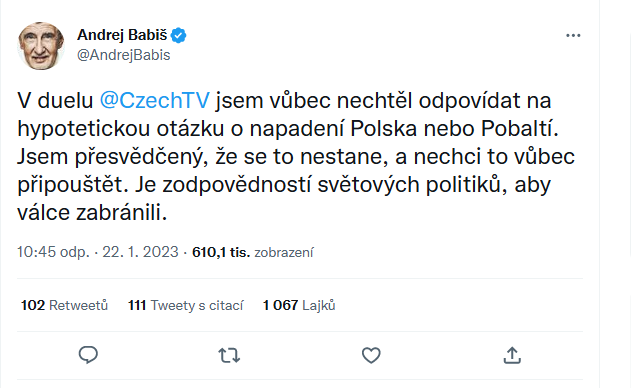The width and height of the screenshot is (631, 388).
Task: Open the three-dot more options menu
Action: (573, 35)
